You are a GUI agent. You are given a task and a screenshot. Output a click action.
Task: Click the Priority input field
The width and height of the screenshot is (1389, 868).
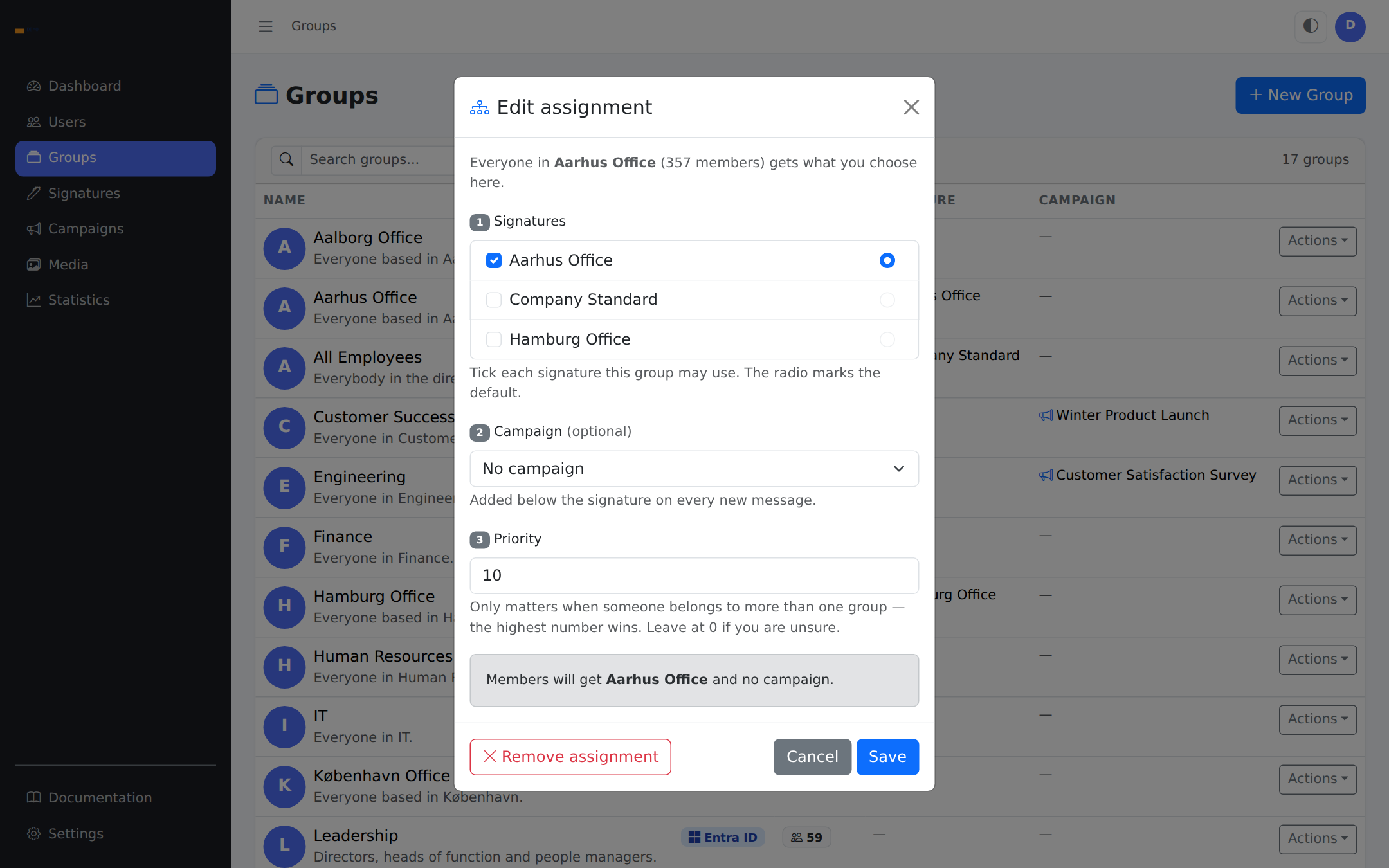pyautogui.click(x=694, y=575)
